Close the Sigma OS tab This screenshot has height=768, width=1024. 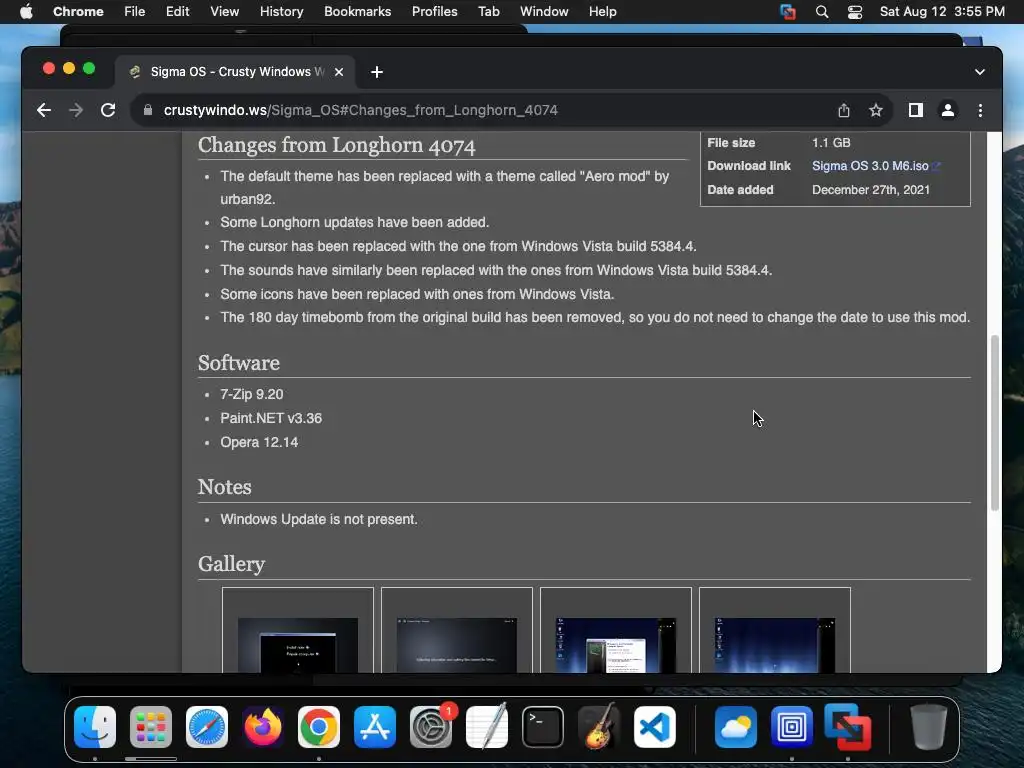[x=339, y=72]
